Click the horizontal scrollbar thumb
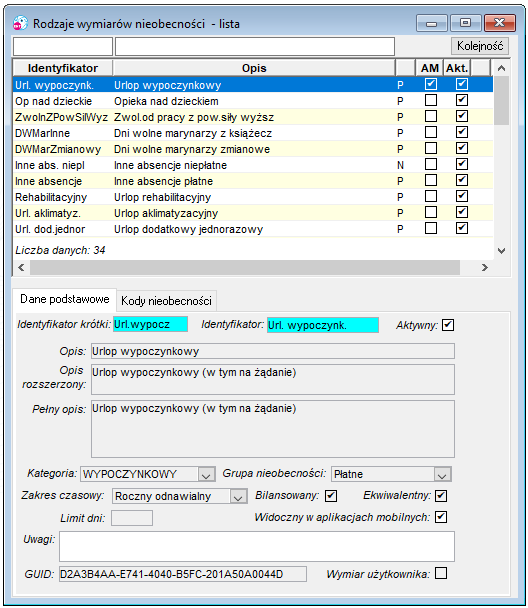Screen dimensions: 528x608 pyautogui.click(x=245, y=268)
